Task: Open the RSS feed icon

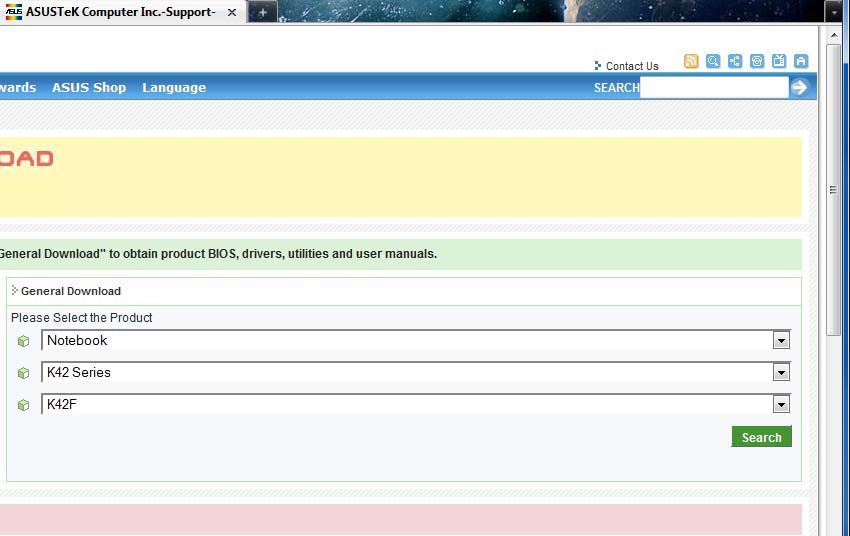Action: click(x=691, y=61)
